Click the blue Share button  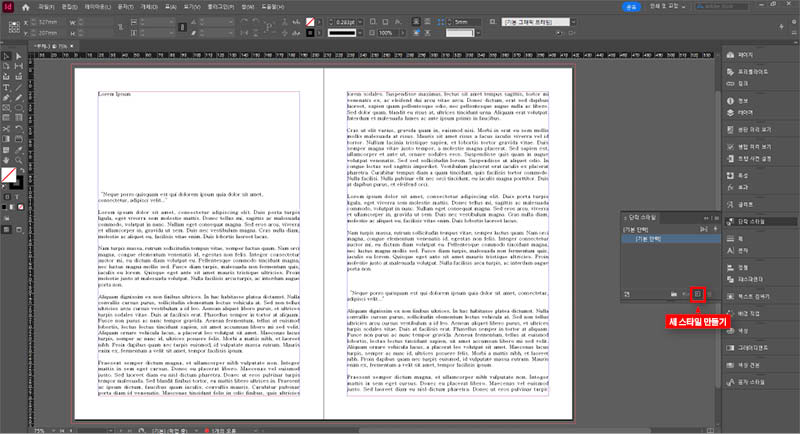tap(631, 7)
